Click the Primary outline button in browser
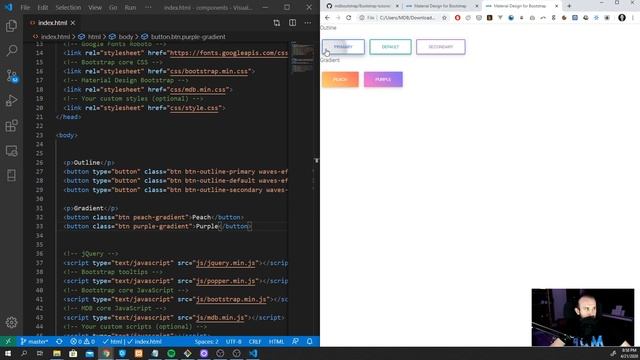This screenshot has width=640, height=360. click(x=343, y=47)
